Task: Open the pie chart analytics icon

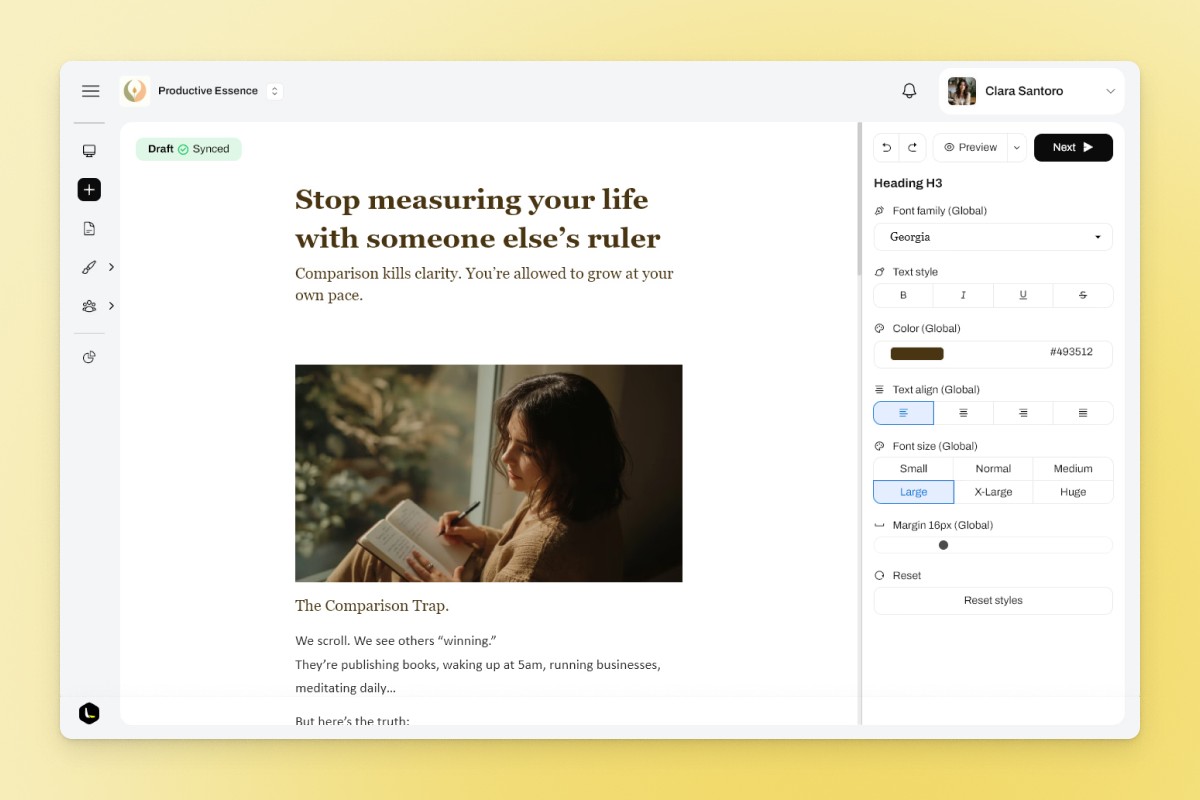Action: pyautogui.click(x=89, y=357)
